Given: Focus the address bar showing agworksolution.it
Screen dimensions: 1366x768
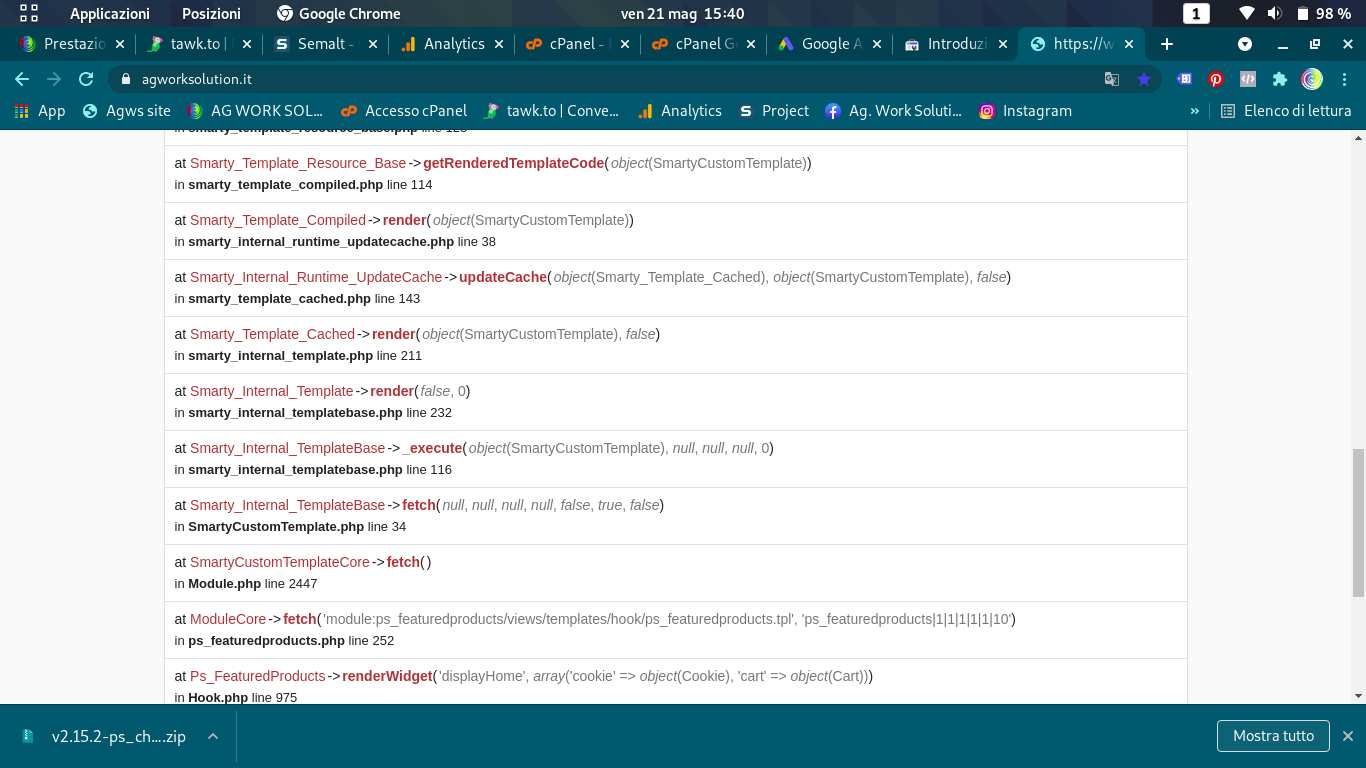Looking at the screenshot, I should point(610,79).
